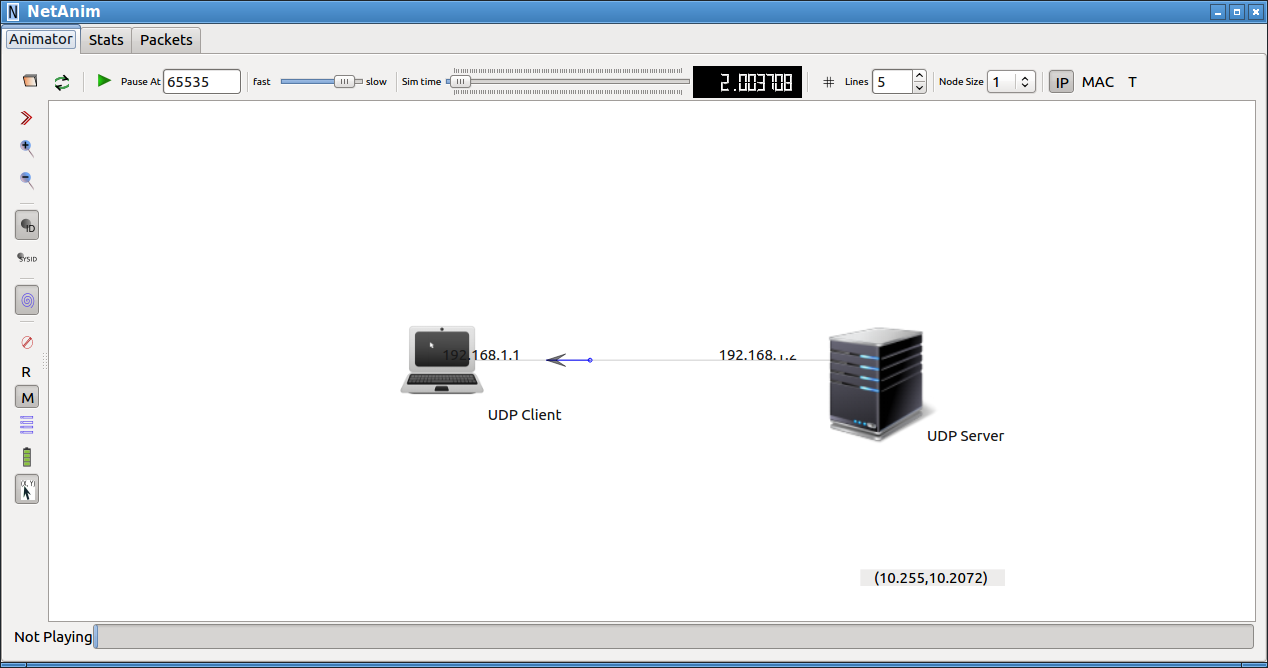Click the R reset button
Image resolution: width=1268 pixels, height=668 pixels.
[x=26, y=371]
